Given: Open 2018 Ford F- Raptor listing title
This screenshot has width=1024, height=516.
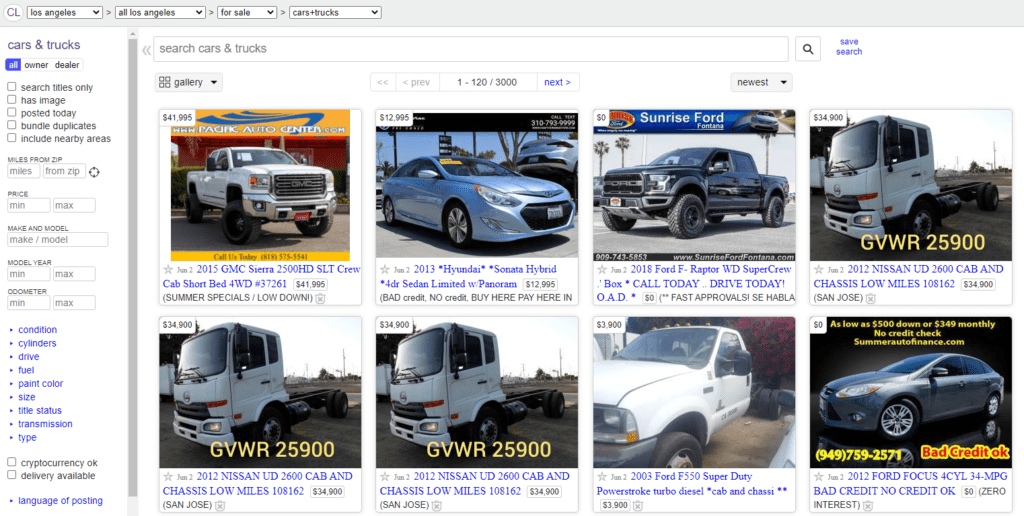Looking at the screenshot, I should (x=695, y=283).
